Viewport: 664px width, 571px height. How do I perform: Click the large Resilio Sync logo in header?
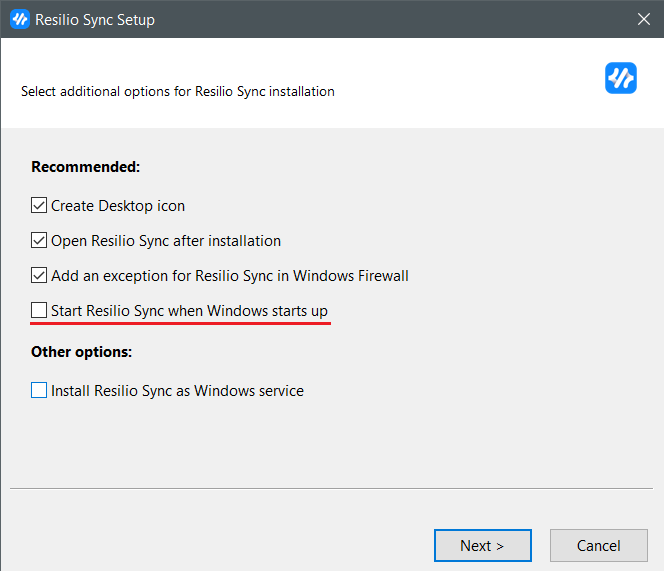tap(621, 78)
